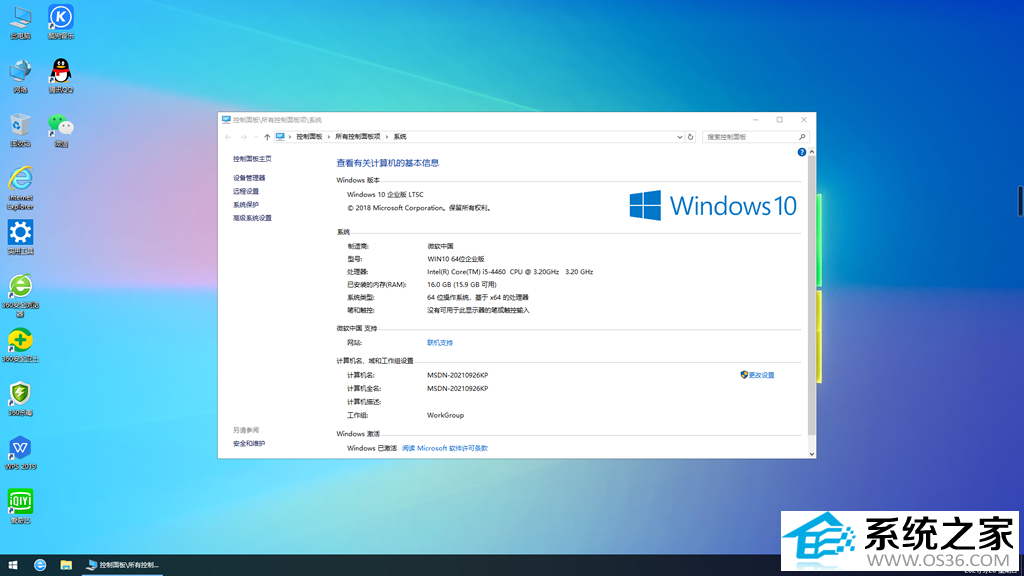Select the 360杀毒 shield desktop icon
The width and height of the screenshot is (1024, 576).
20,399
